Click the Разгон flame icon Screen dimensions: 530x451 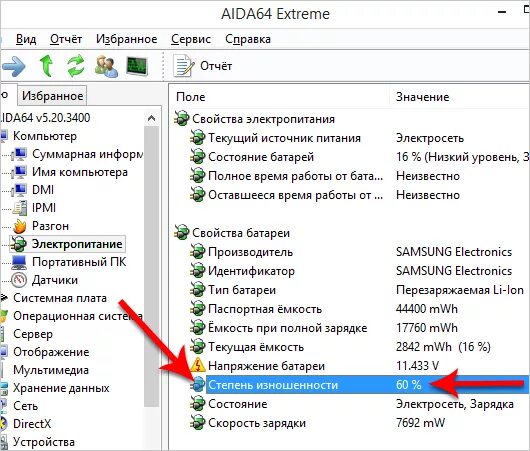[20, 226]
